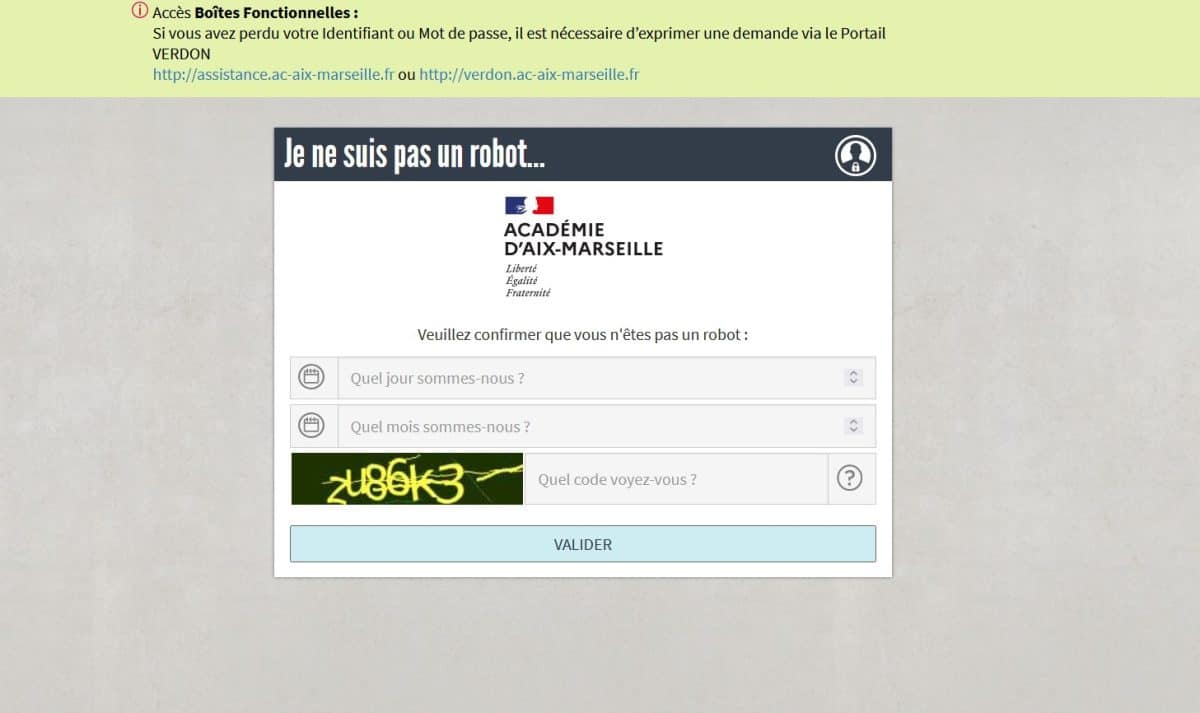Click the "Liberté Égalité Fraternité" motto

(528, 281)
